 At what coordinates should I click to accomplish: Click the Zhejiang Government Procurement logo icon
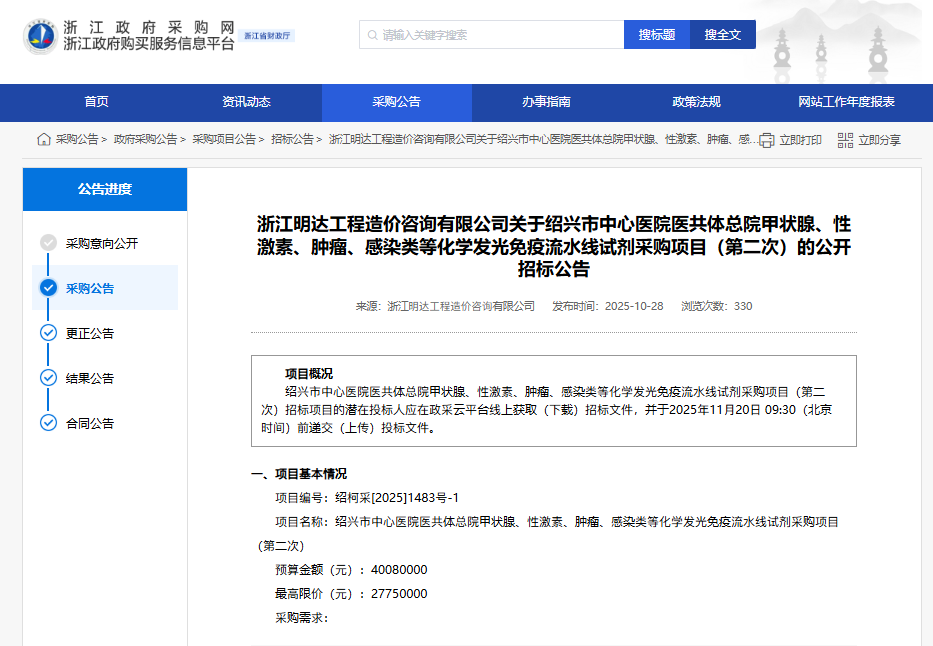click(x=41, y=36)
